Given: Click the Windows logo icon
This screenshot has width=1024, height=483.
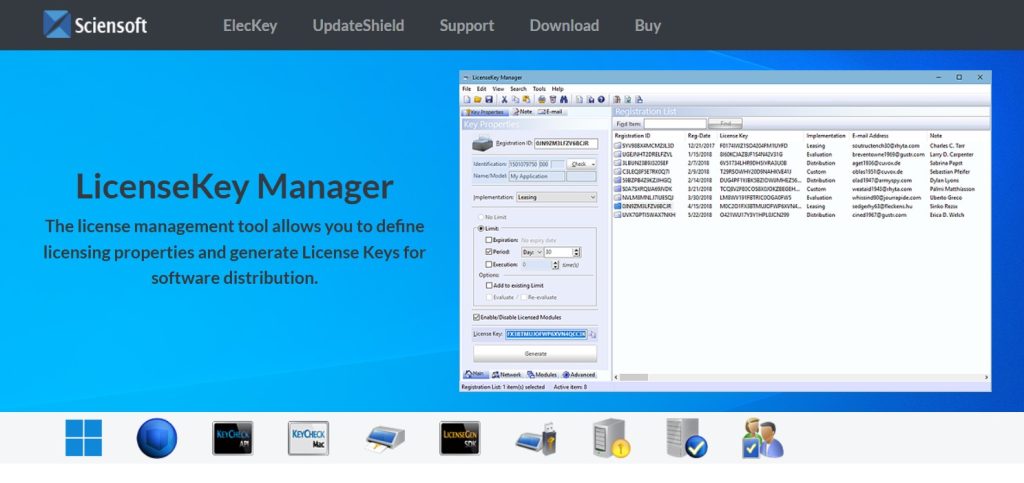Looking at the screenshot, I should coord(84,438).
